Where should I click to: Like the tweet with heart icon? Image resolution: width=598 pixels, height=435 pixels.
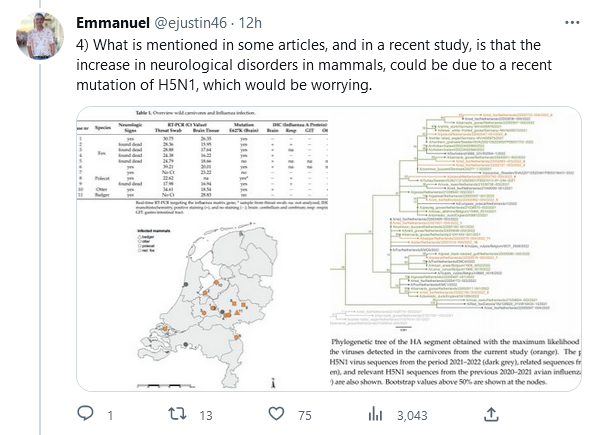tap(276, 414)
